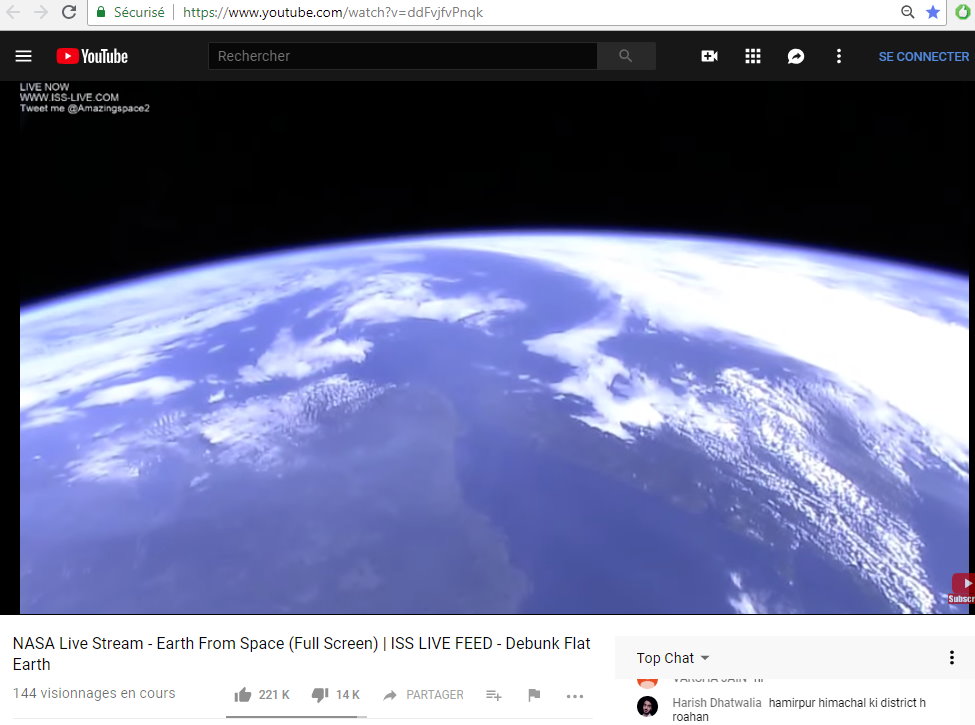Open the zoom magnifier icon in the address bar
This screenshot has height=725, width=975.
coord(908,12)
